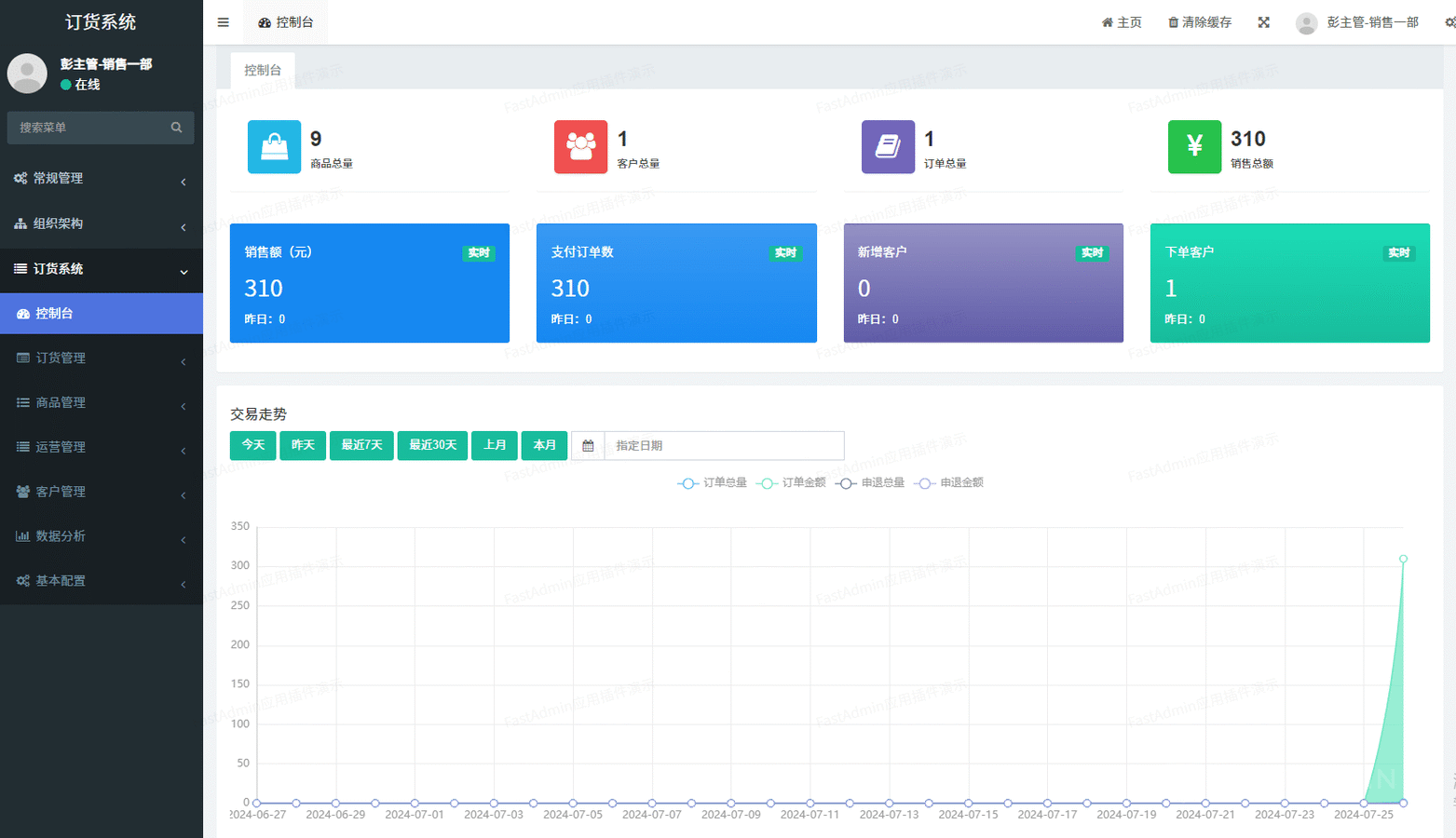Toggle 订单总量 series in chart legend
Viewport: 1456px width, 838px height.
[713, 483]
